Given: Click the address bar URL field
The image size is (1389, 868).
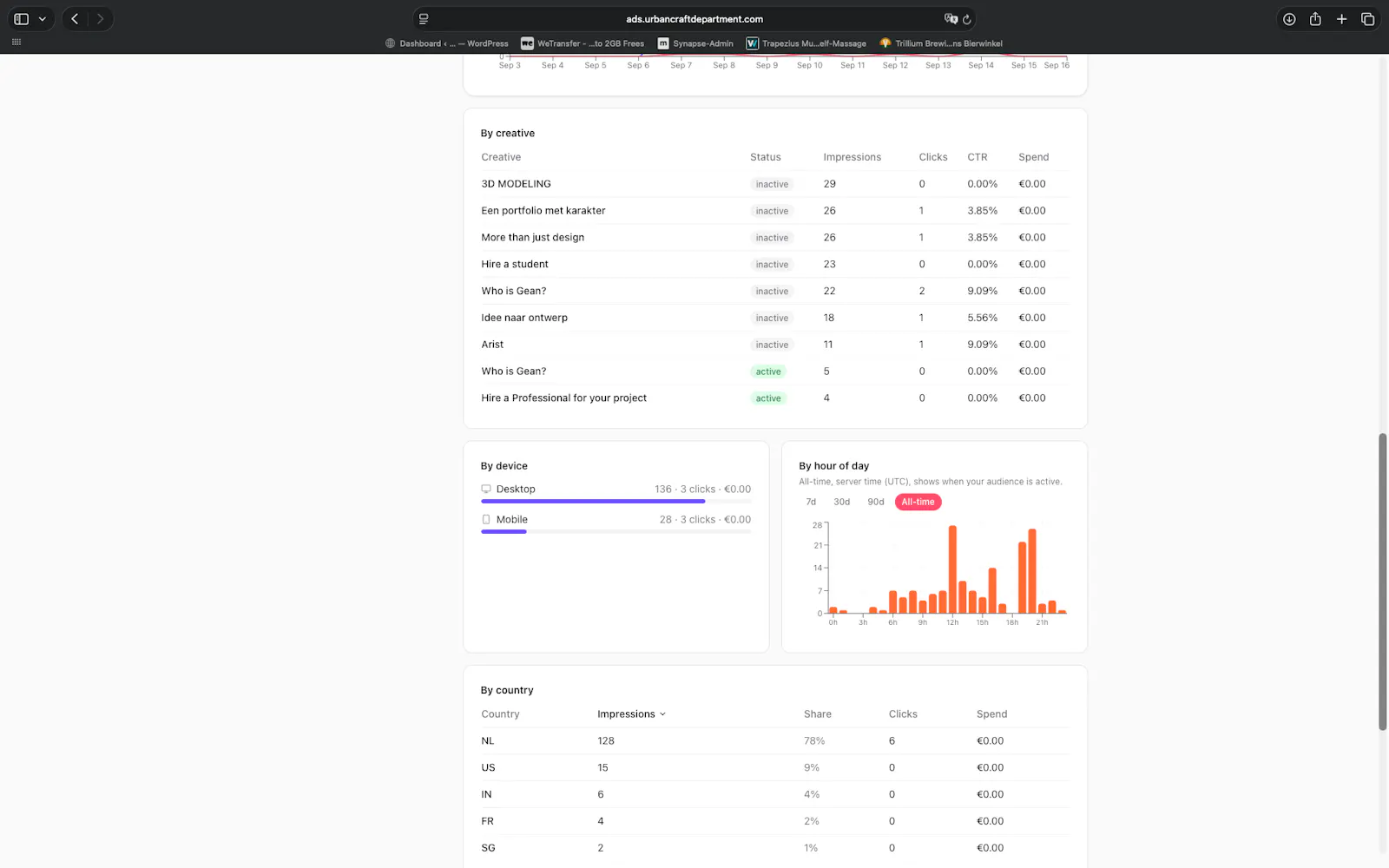Looking at the screenshot, I should pos(694,18).
